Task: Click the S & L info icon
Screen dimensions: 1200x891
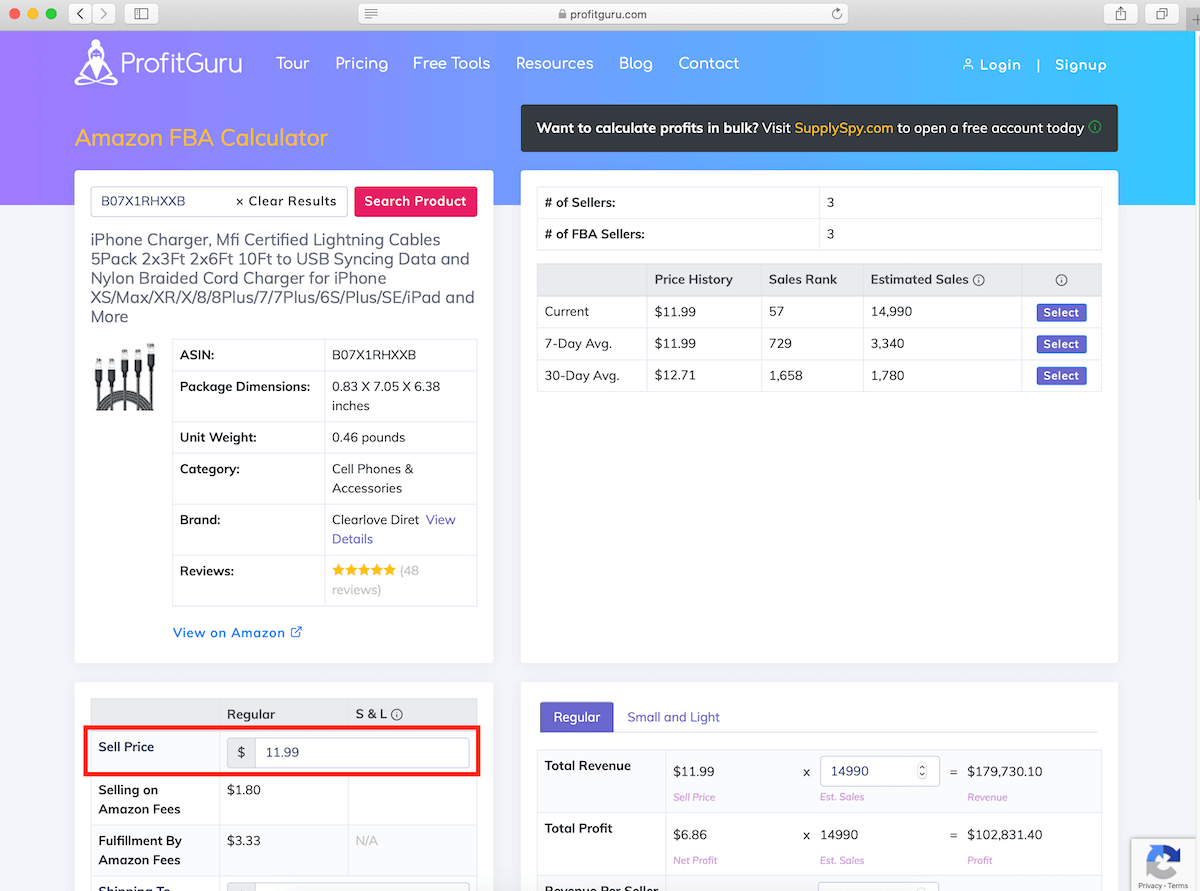Action: tap(397, 715)
